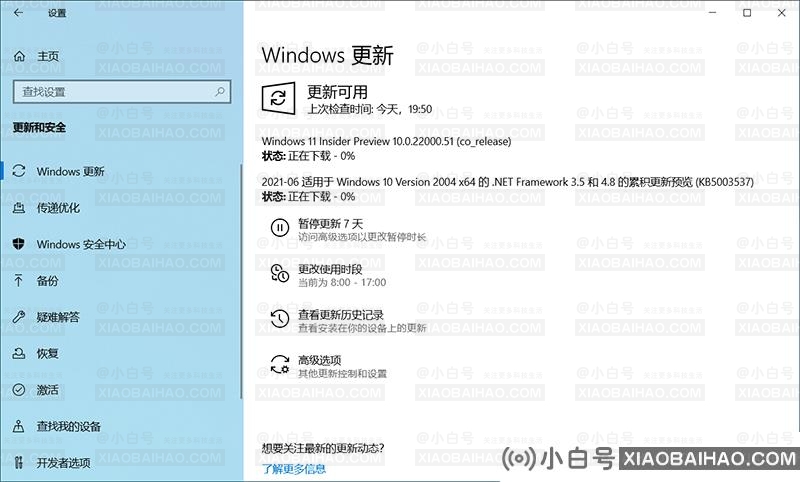Click 其他更新控制和设置 description
The height and width of the screenshot is (482, 800).
tap(342, 374)
